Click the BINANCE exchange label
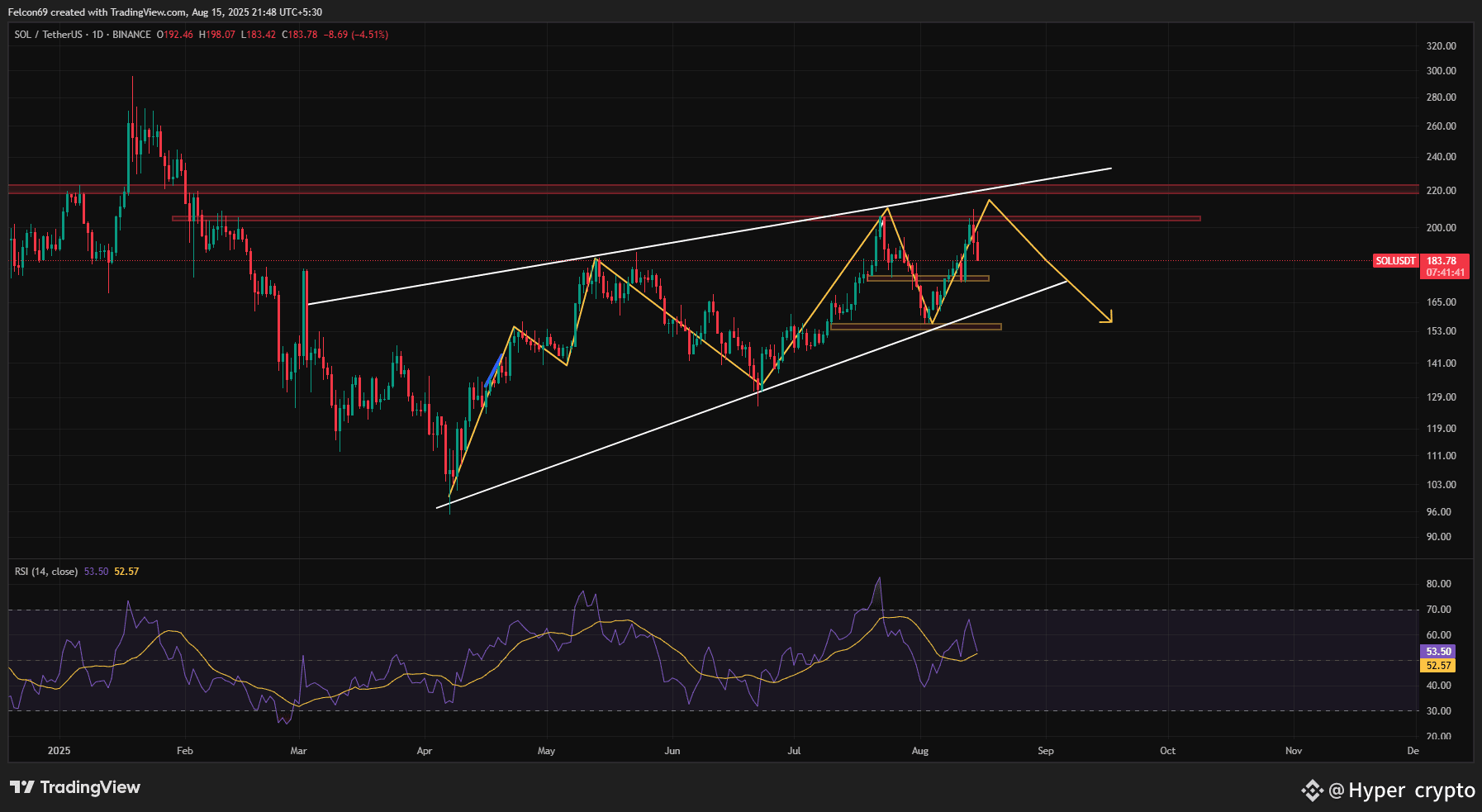Screen dimensions: 1482x812 click(131, 35)
